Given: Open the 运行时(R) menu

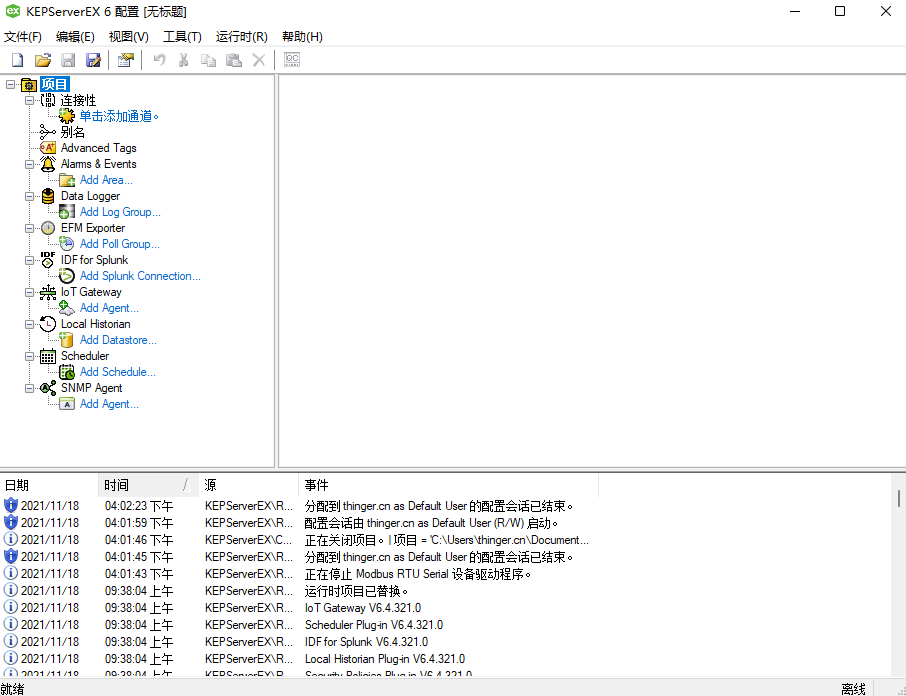Looking at the screenshot, I should click(x=241, y=37).
